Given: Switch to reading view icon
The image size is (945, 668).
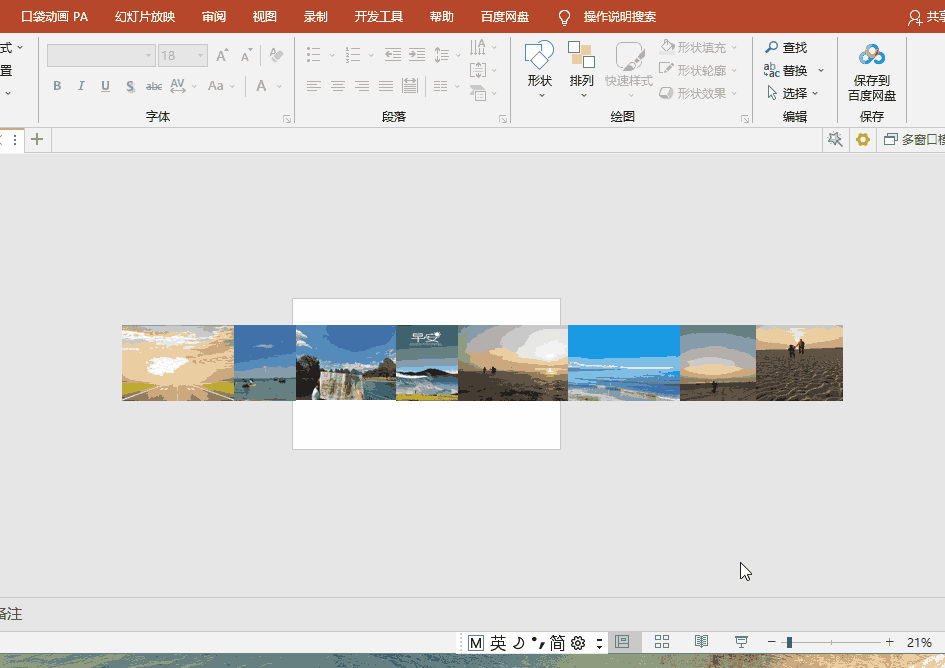Looking at the screenshot, I should pos(701,642).
